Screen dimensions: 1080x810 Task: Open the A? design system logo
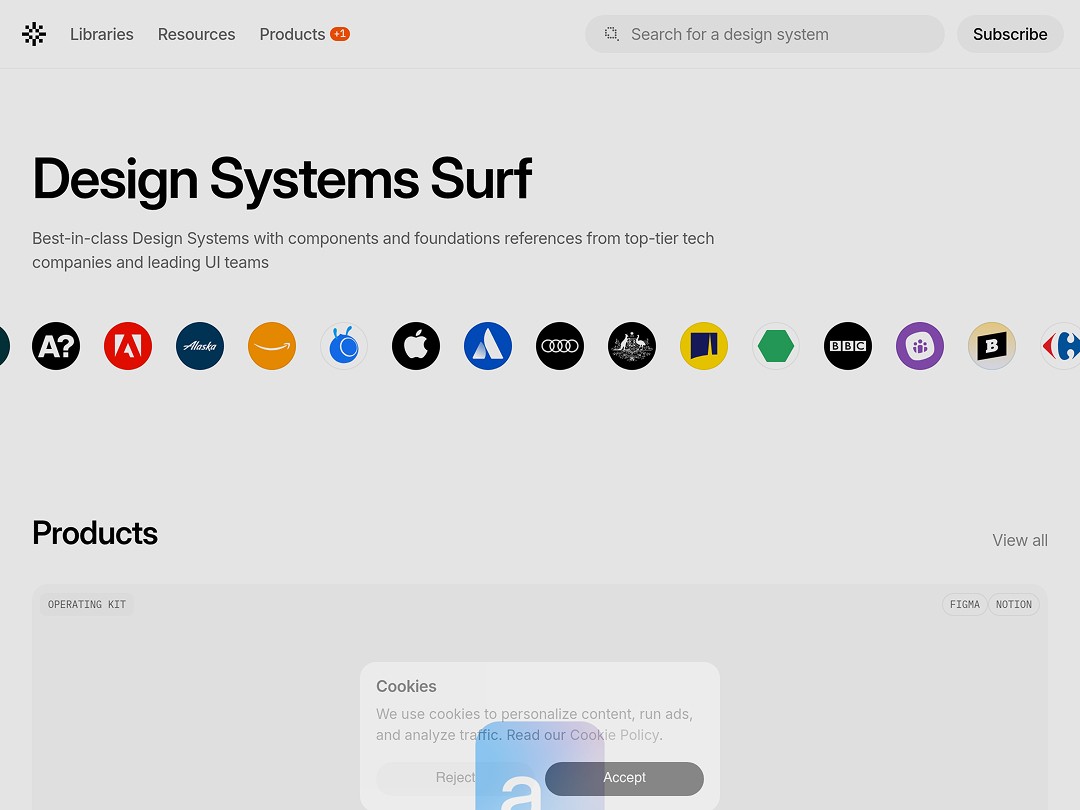click(56, 346)
